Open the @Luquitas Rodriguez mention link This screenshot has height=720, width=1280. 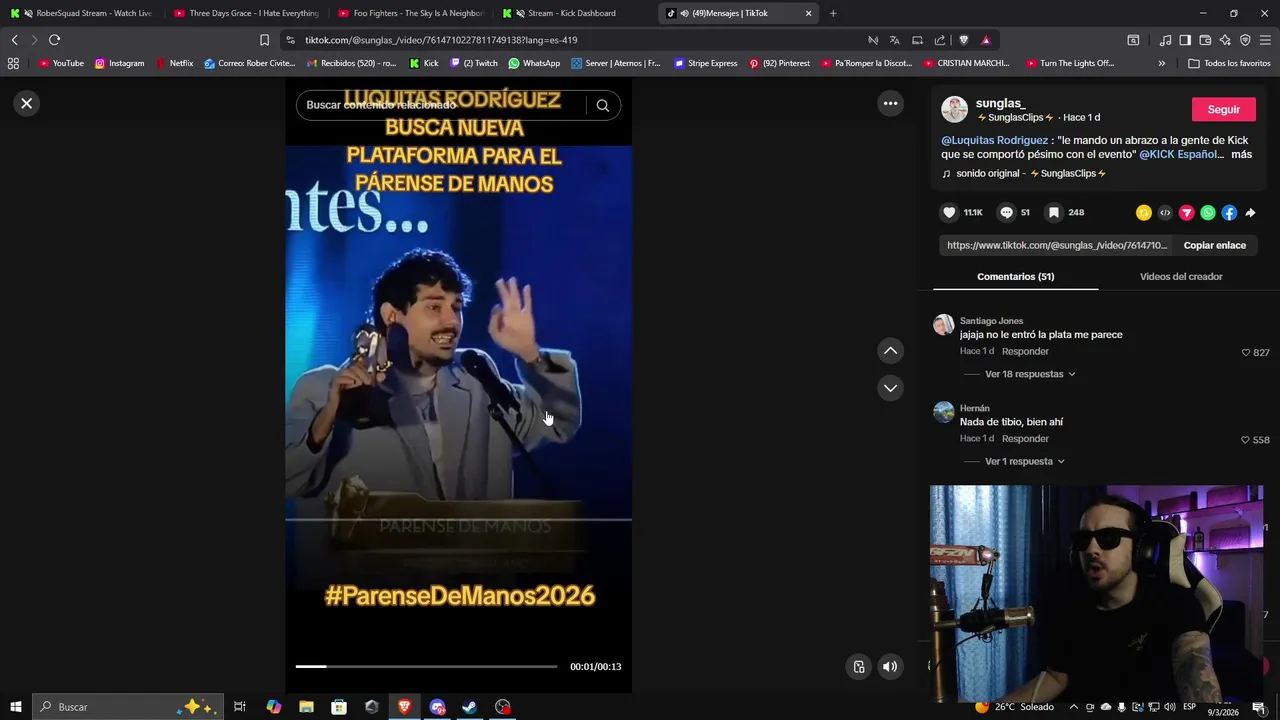click(994, 140)
